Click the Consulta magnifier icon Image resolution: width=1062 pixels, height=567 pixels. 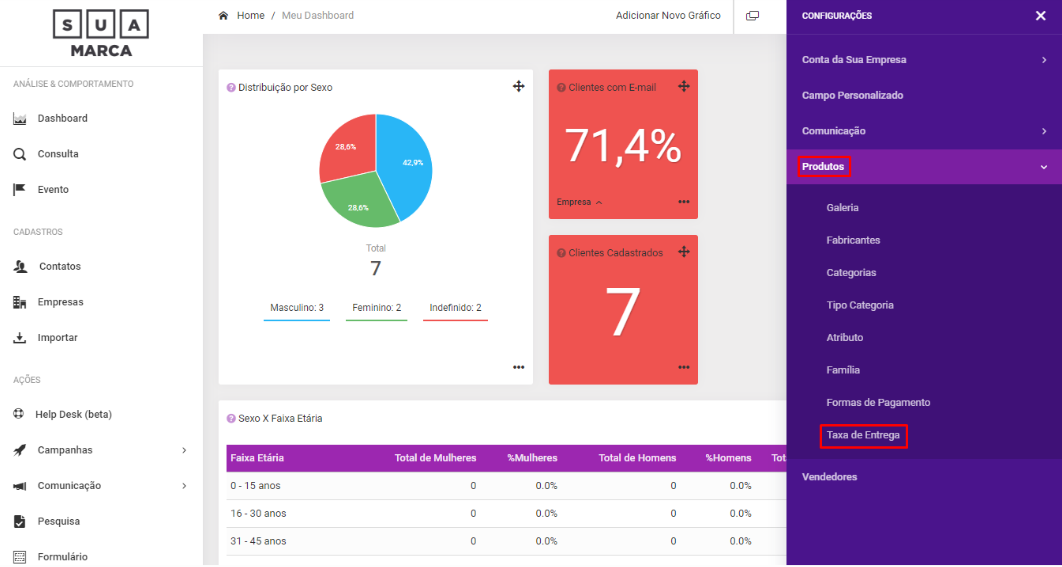point(19,154)
